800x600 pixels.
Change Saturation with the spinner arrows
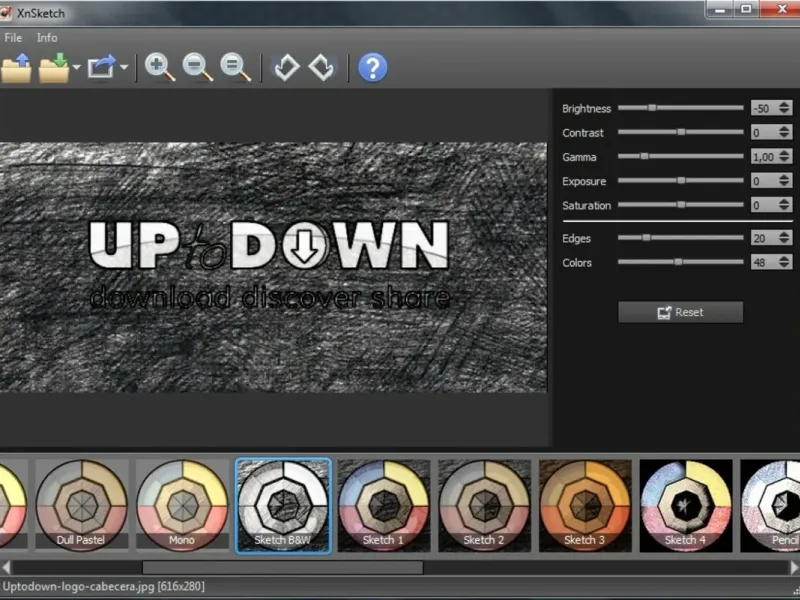(785, 205)
